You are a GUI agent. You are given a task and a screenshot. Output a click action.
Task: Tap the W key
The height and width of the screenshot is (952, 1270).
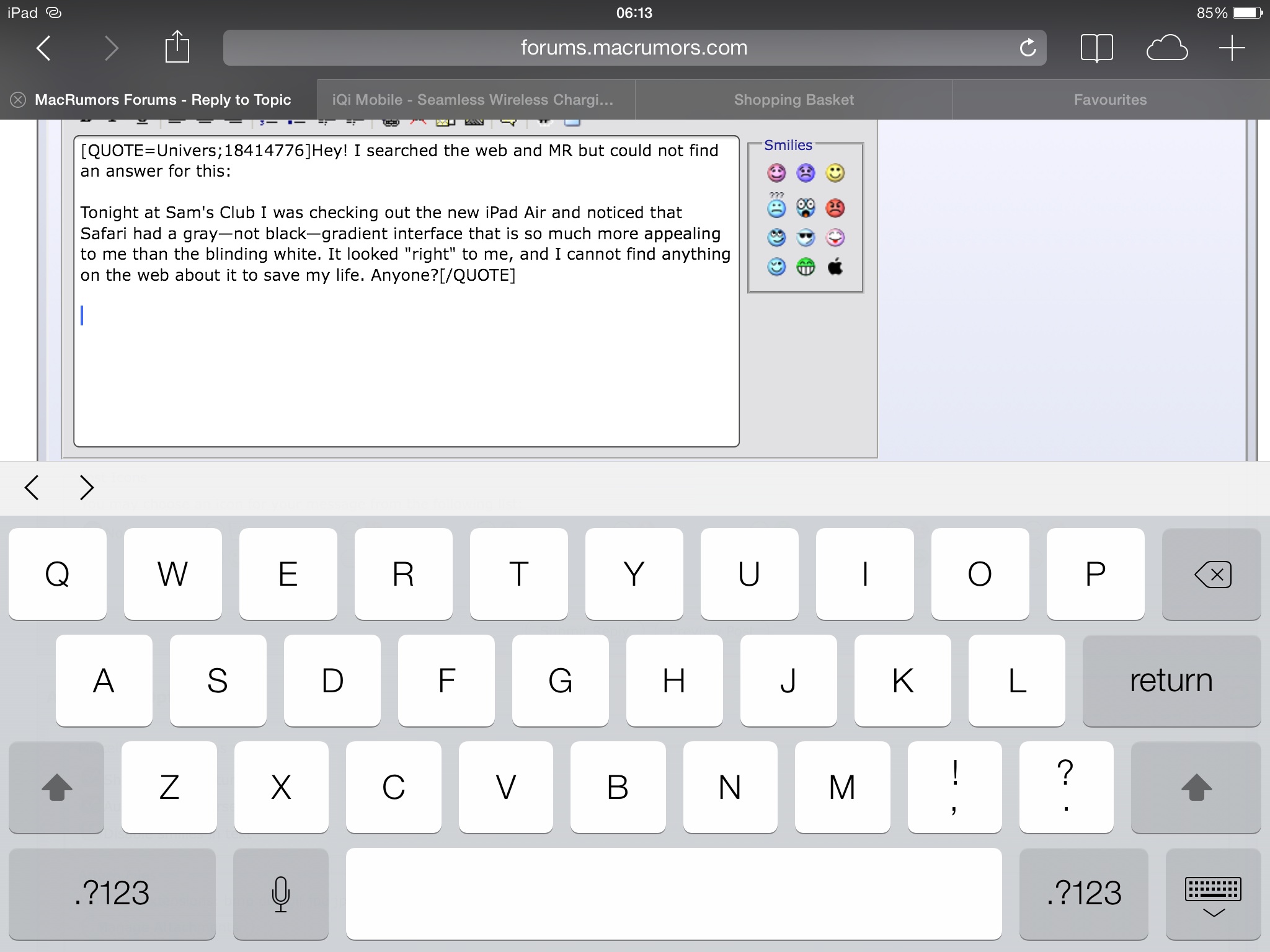coord(173,574)
